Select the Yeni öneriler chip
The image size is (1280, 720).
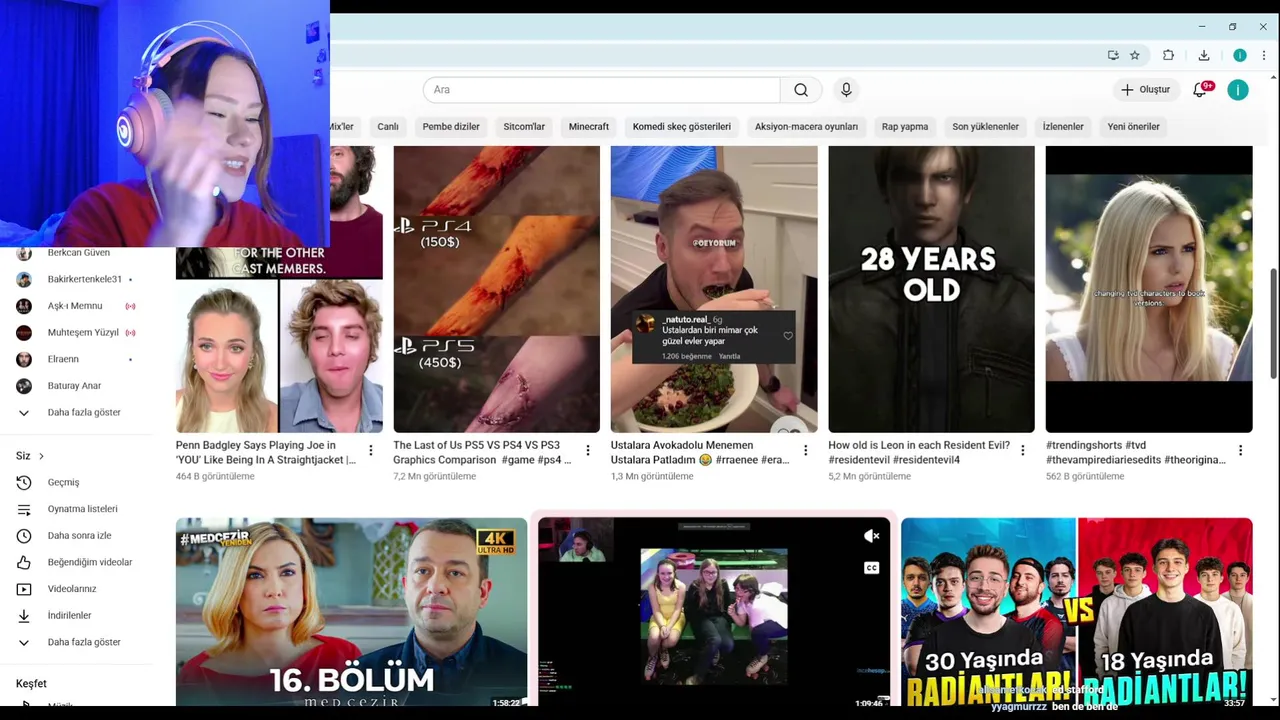(1134, 127)
